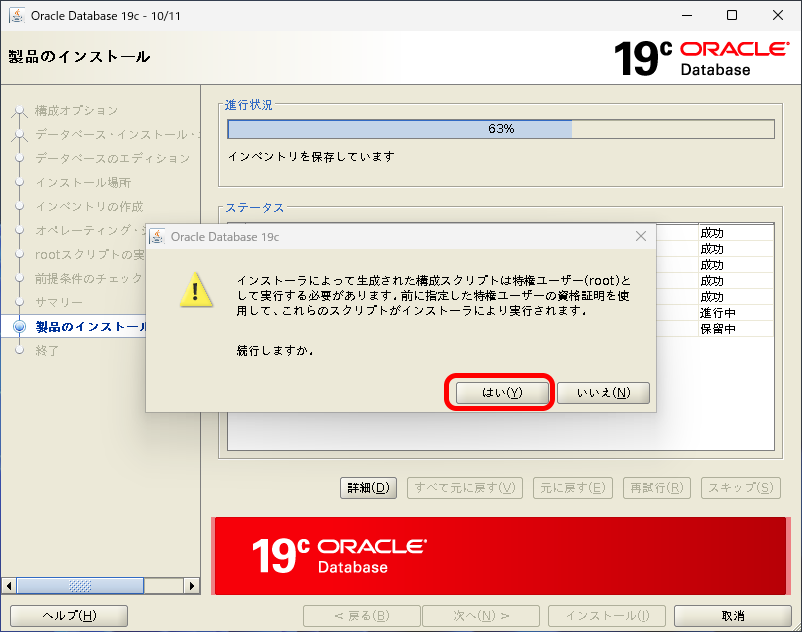Select the データベースのエディション step
This screenshot has width=802, height=632.
click(x=113, y=159)
